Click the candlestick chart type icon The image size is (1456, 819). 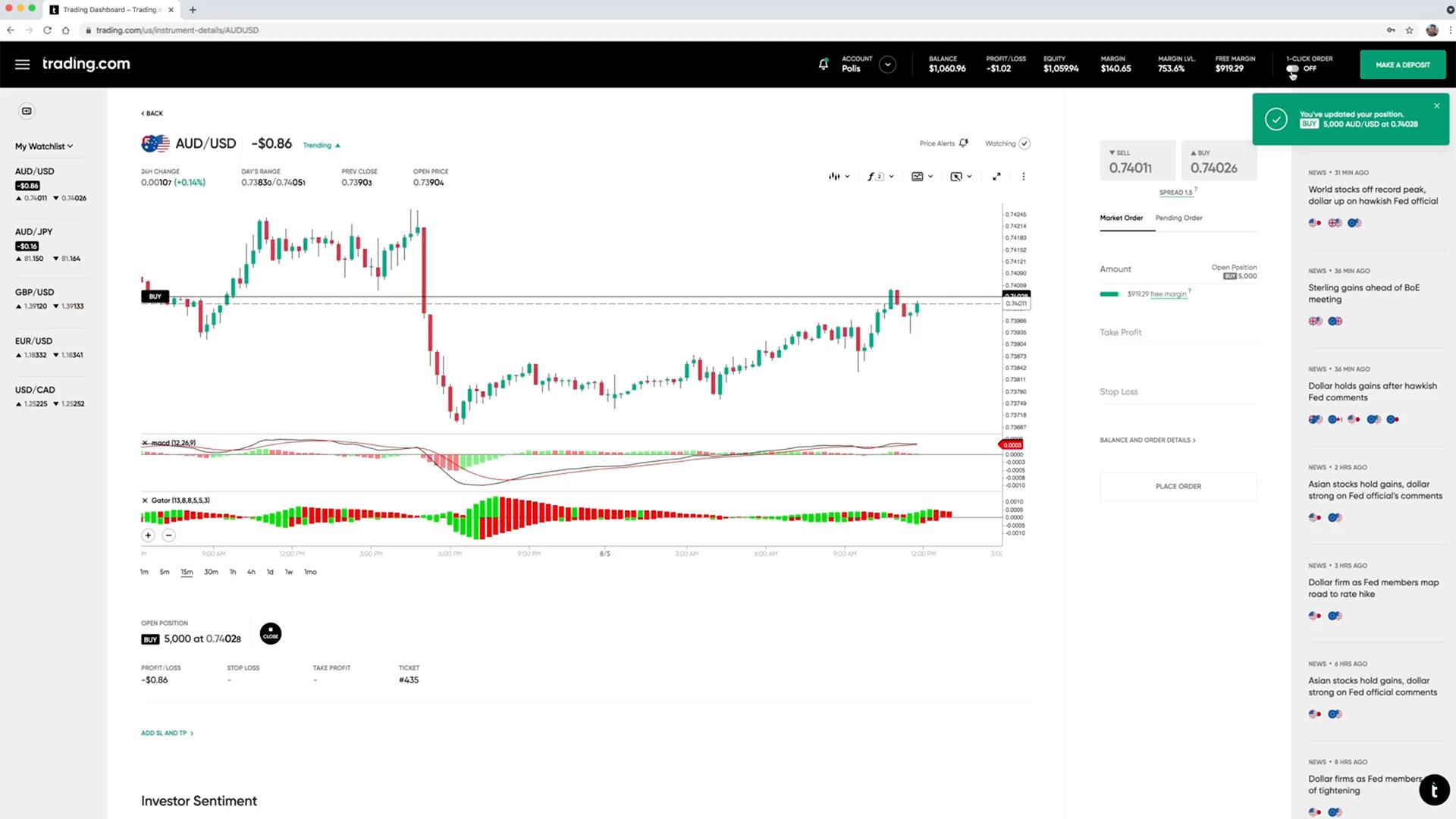[834, 176]
